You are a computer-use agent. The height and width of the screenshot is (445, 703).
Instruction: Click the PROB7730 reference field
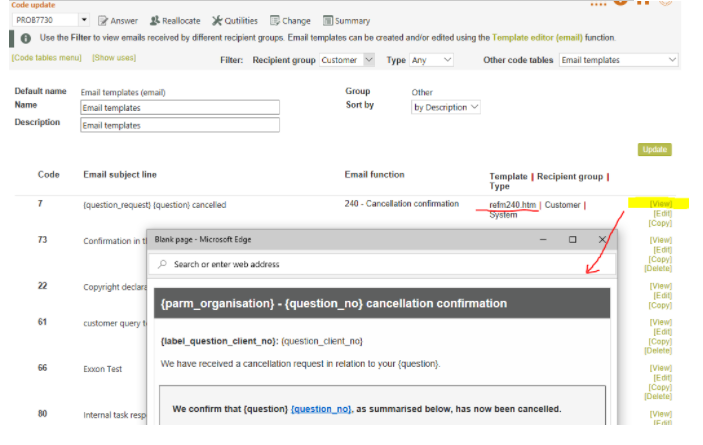click(x=46, y=20)
